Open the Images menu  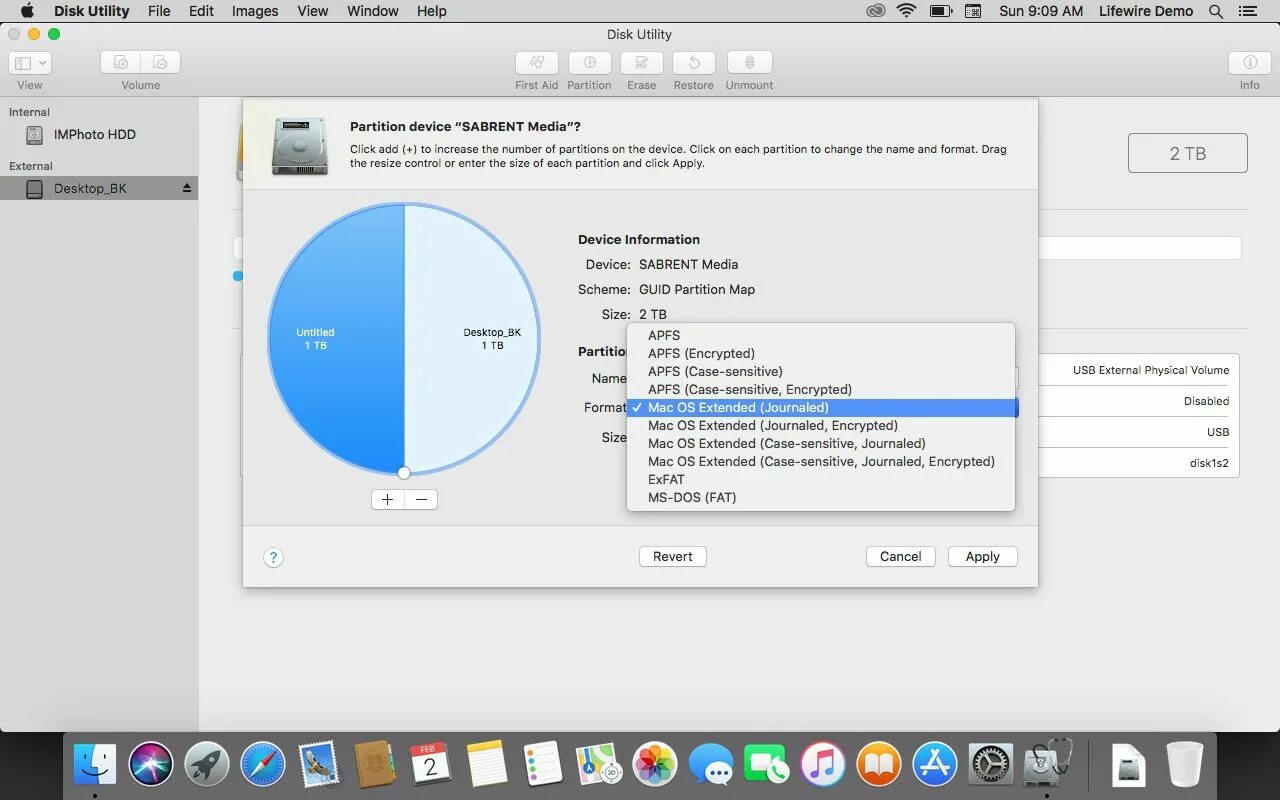255,11
